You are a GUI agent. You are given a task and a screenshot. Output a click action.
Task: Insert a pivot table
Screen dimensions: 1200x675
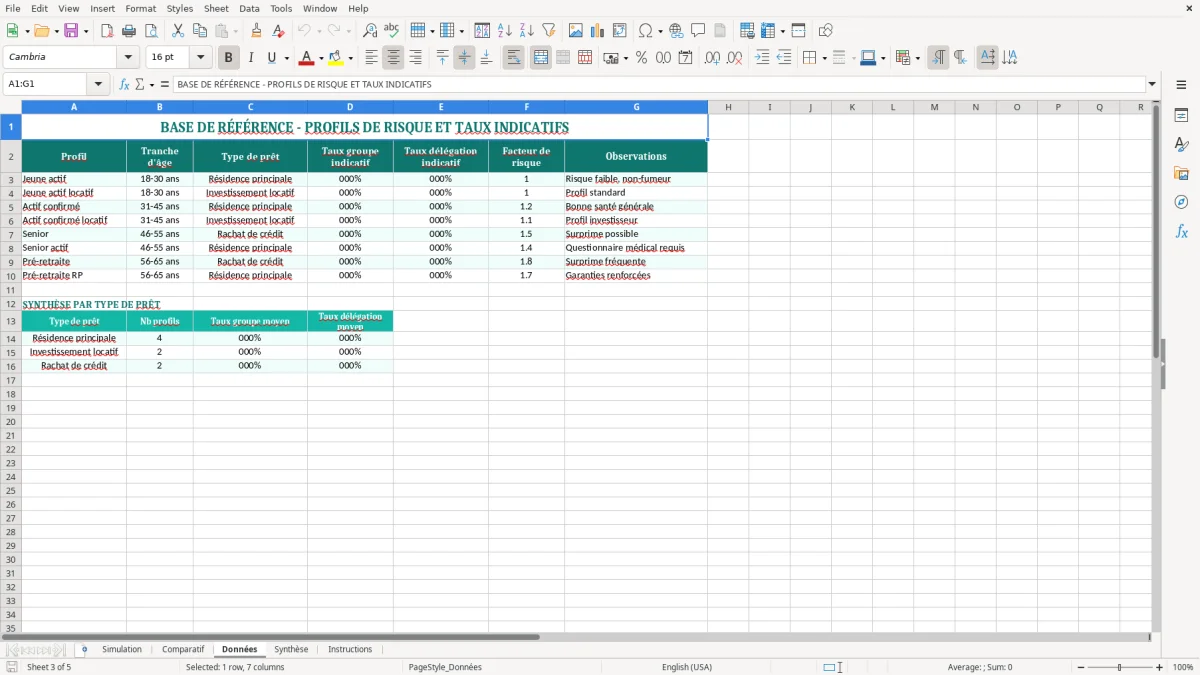tap(620, 31)
